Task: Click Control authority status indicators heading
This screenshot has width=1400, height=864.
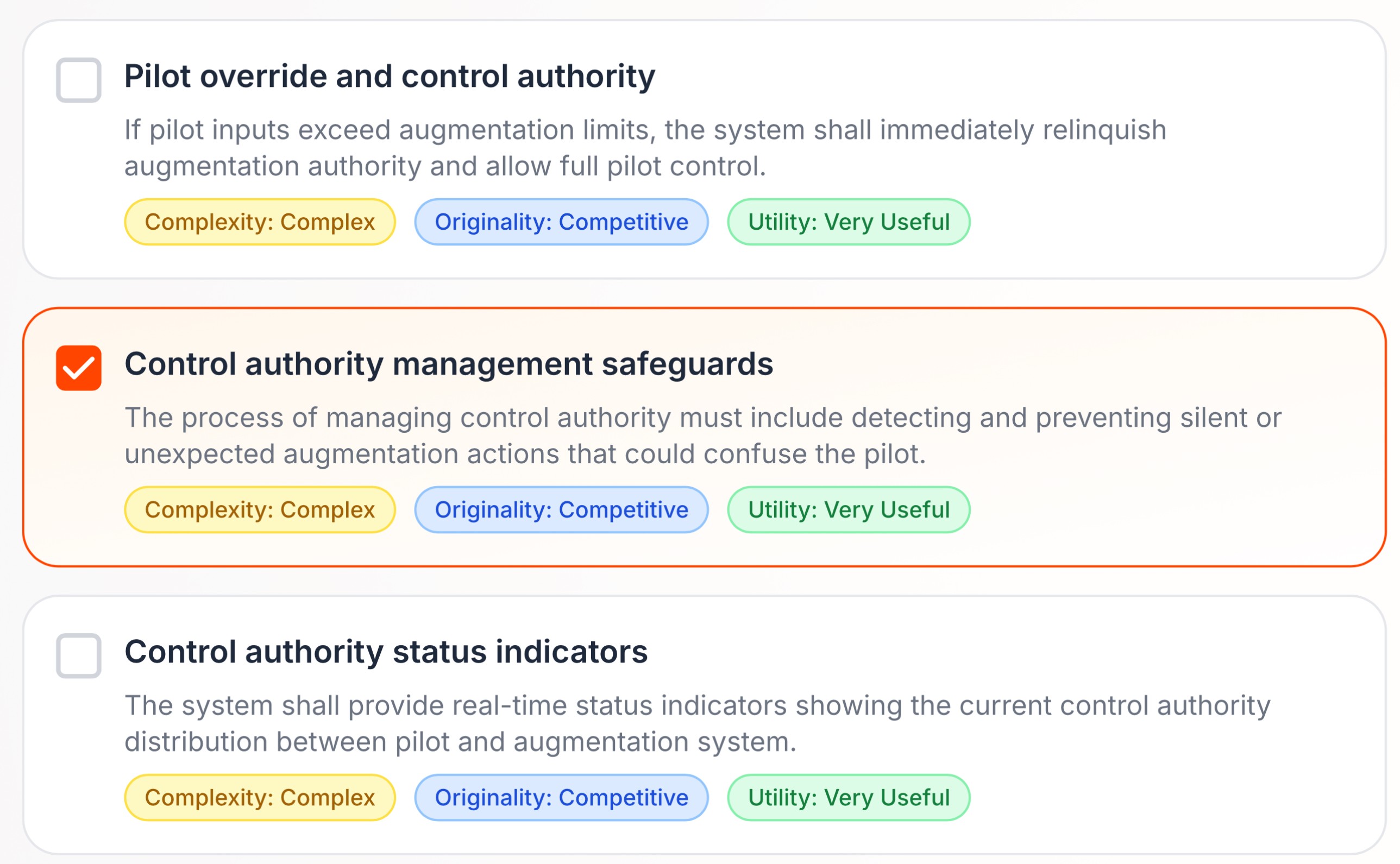Action: click(386, 652)
